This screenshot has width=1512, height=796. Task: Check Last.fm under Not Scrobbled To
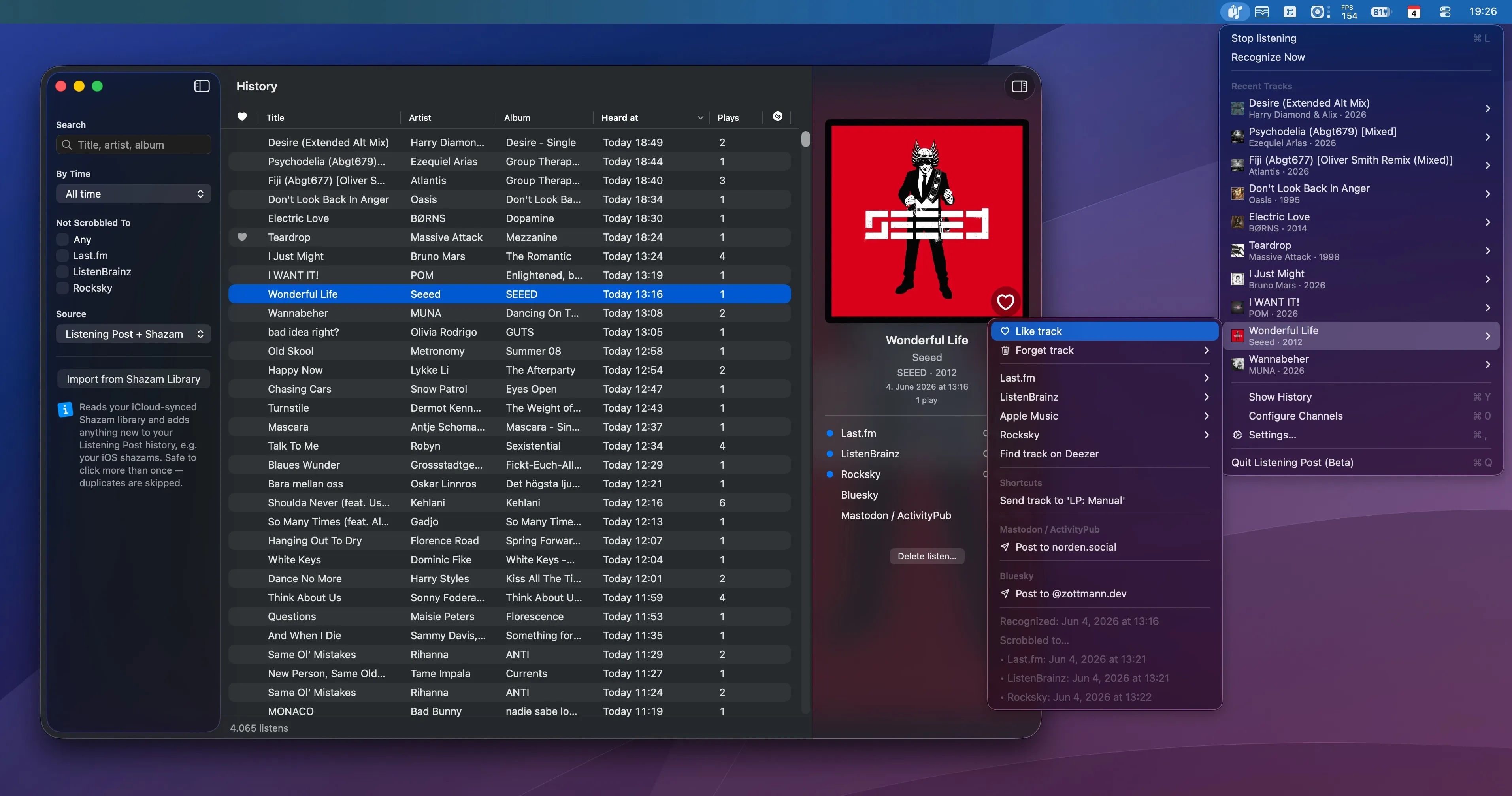(62, 255)
